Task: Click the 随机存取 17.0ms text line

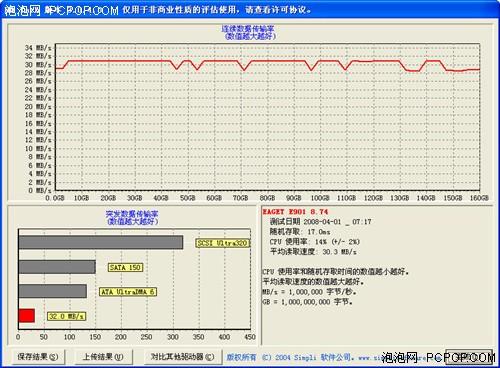Action: coord(300,232)
